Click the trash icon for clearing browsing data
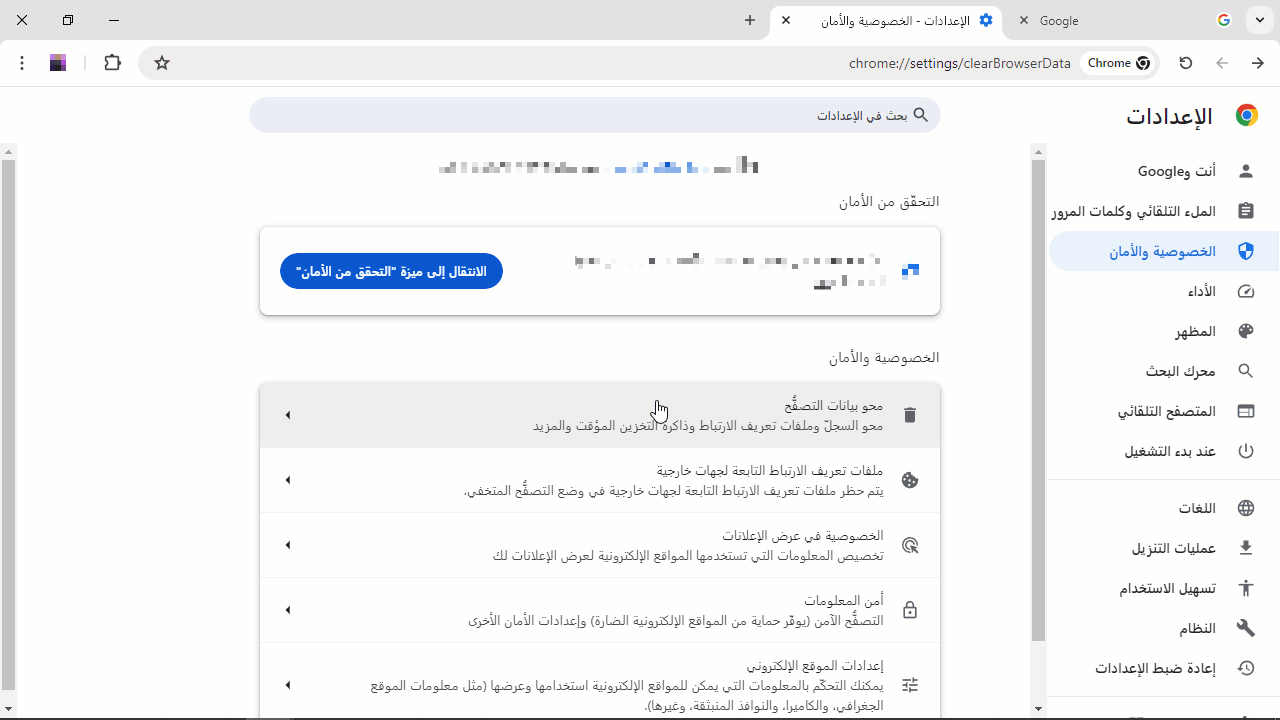This screenshot has width=1280, height=720. 910,415
